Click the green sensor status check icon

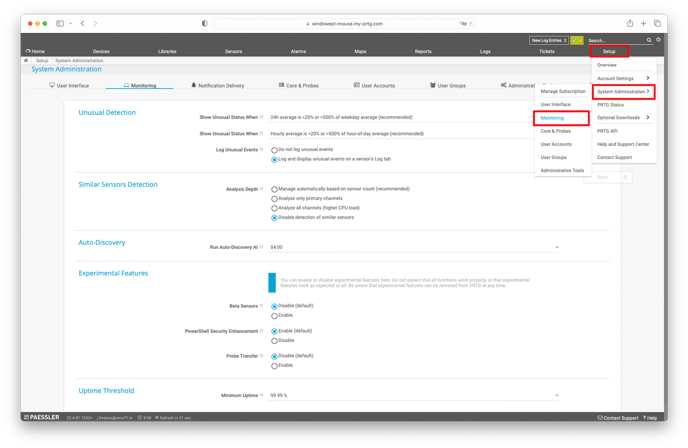(578, 40)
